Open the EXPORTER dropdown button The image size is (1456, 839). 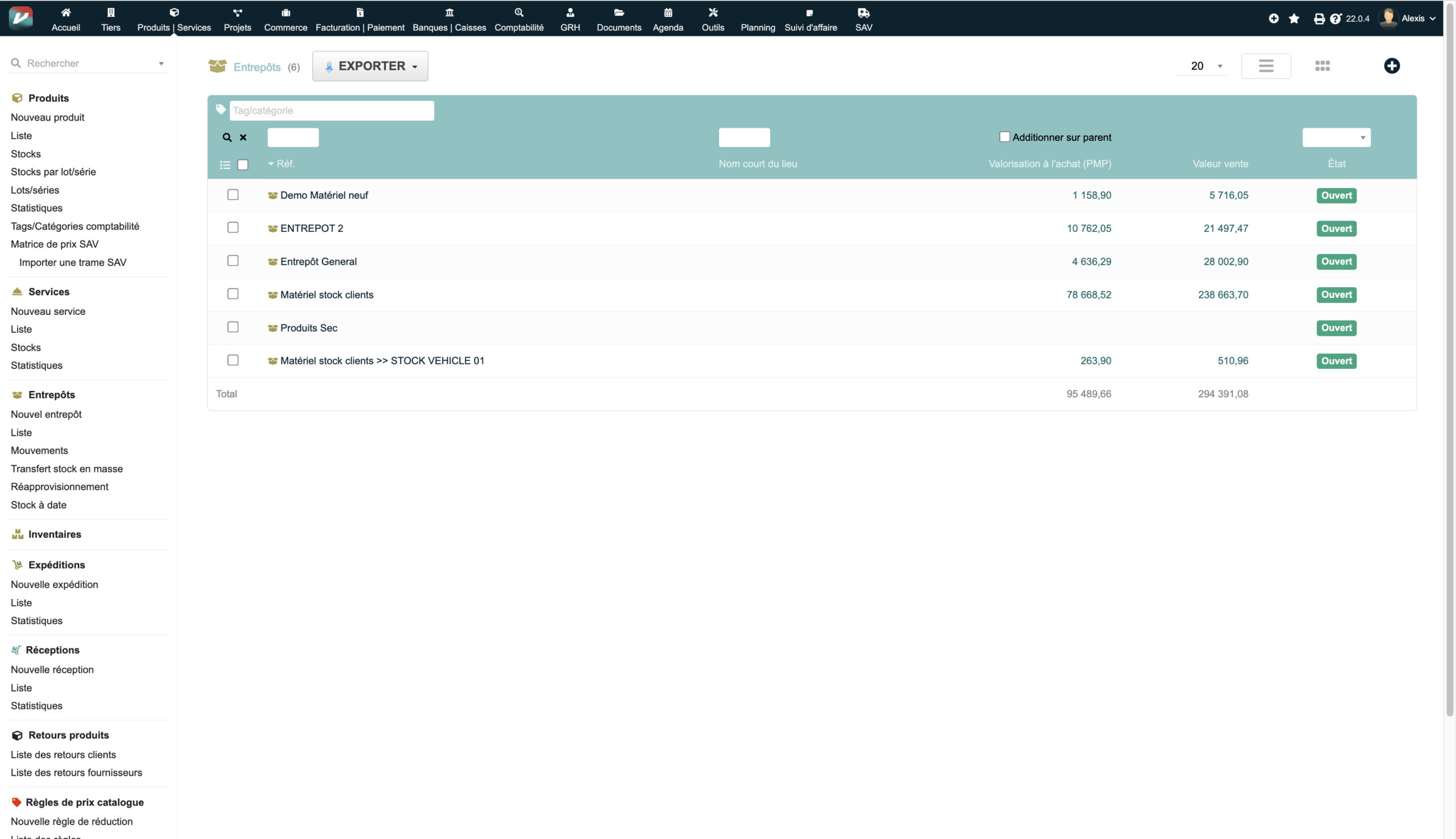tap(370, 67)
